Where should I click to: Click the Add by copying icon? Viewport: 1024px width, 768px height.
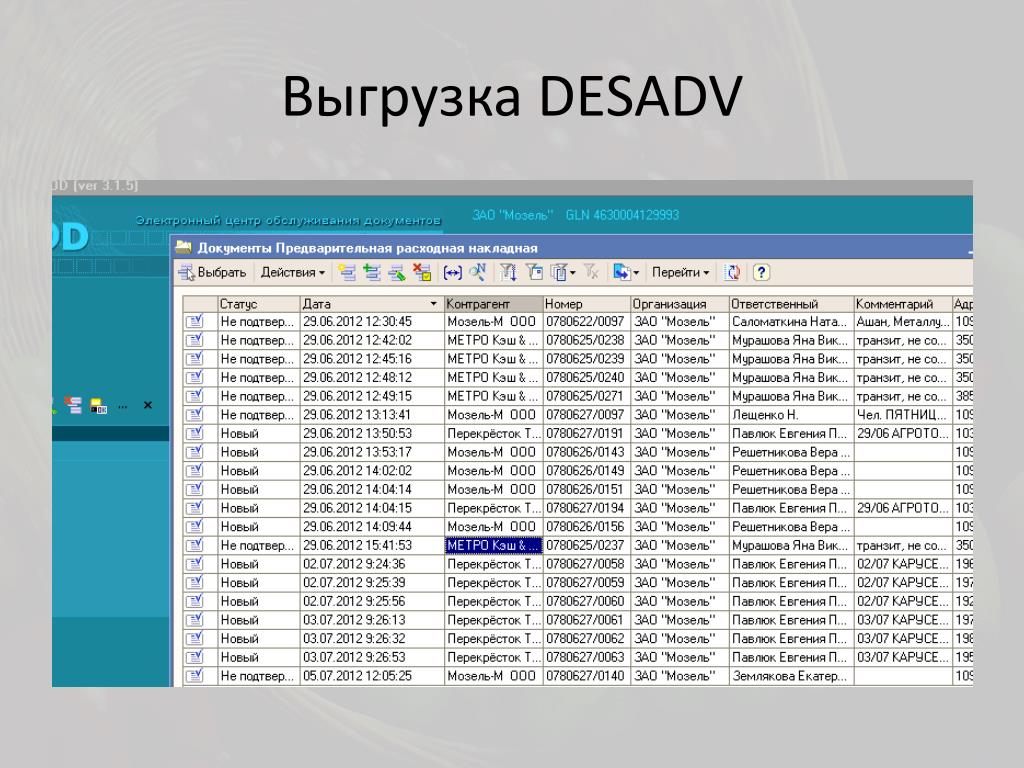pyautogui.click(x=372, y=273)
